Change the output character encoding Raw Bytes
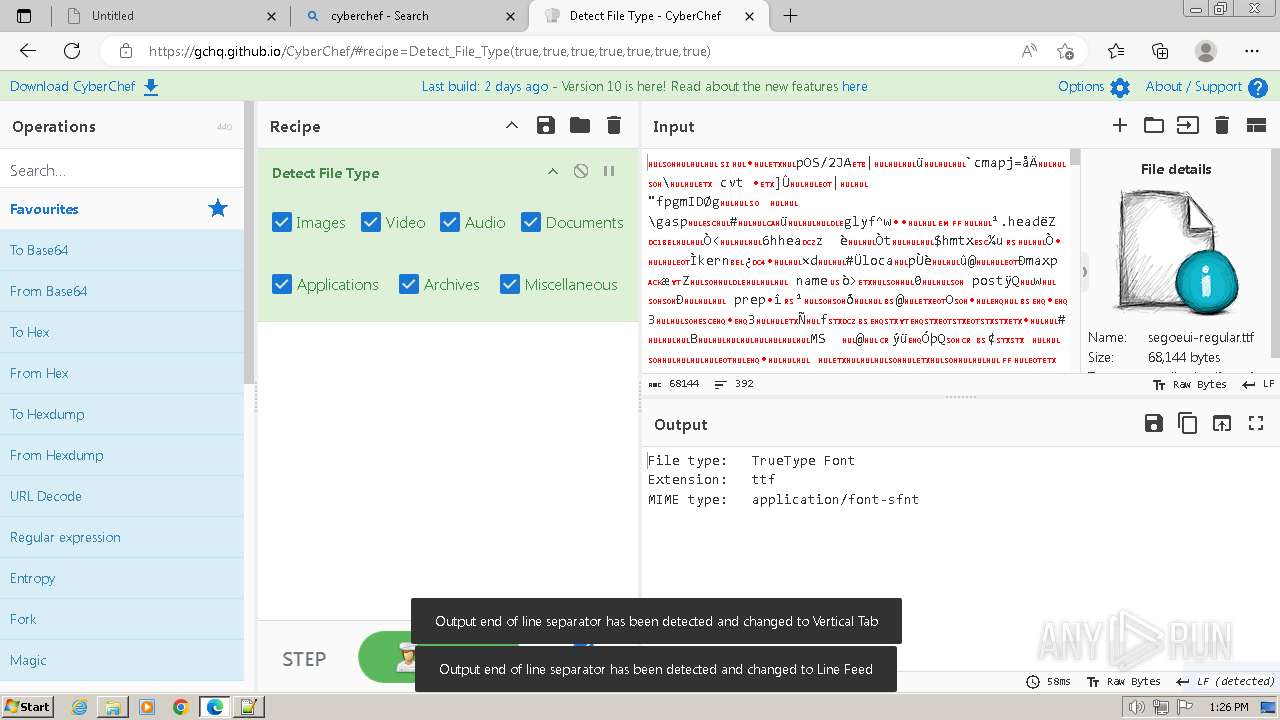Screen dimensions: 1280x720 [x=1123, y=681]
